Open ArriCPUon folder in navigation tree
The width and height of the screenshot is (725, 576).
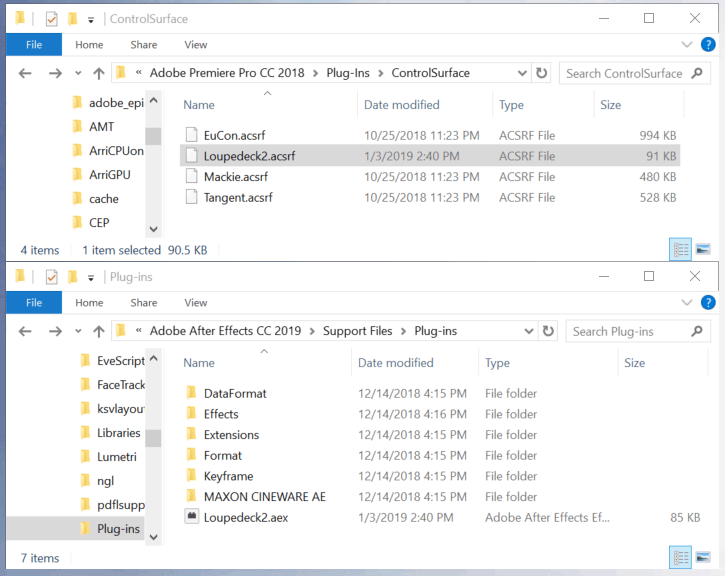point(108,151)
